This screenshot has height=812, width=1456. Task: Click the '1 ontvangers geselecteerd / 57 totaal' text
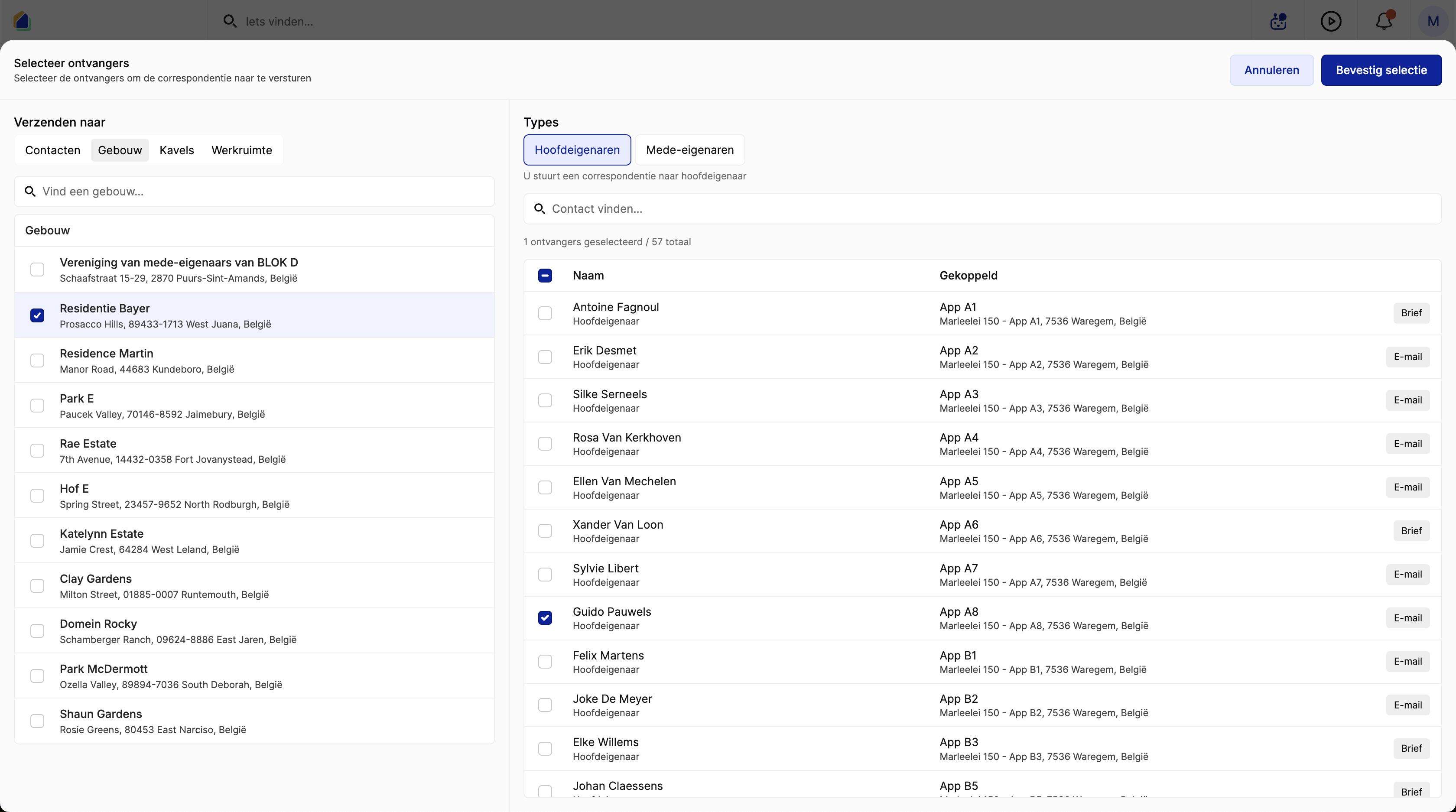(607, 242)
